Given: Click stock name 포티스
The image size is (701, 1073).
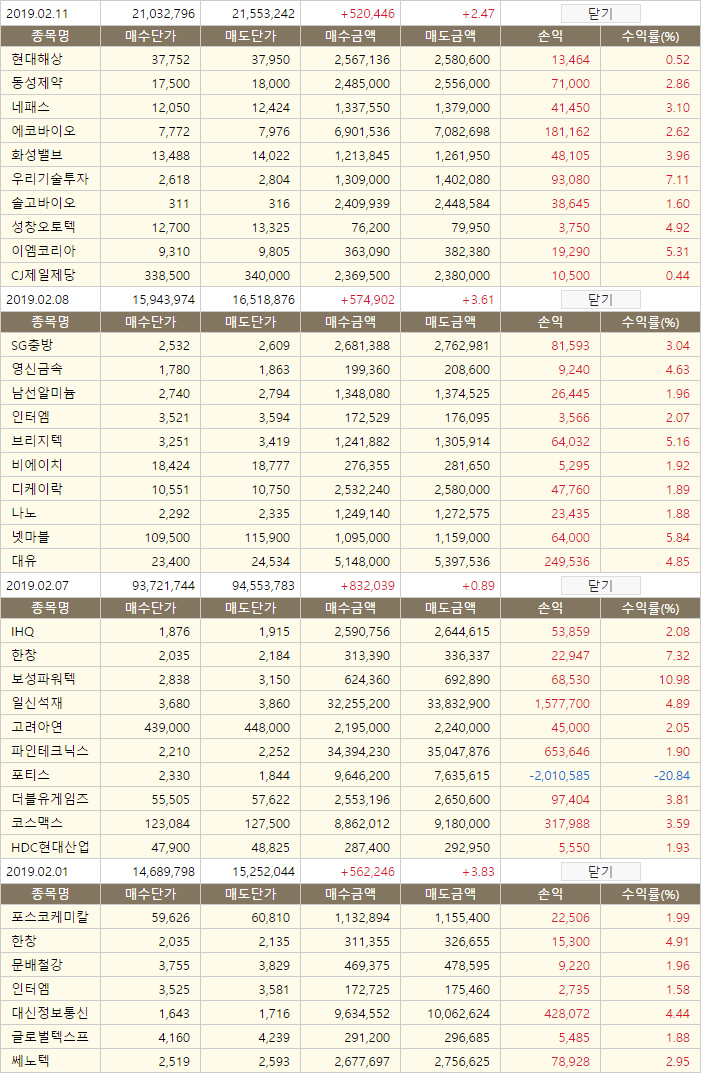Looking at the screenshot, I should tap(31, 775).
